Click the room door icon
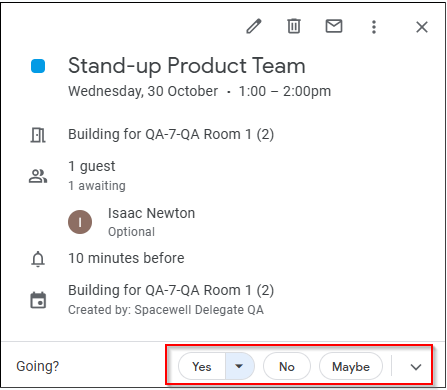The image size is (447, 390). click(38, 135)
